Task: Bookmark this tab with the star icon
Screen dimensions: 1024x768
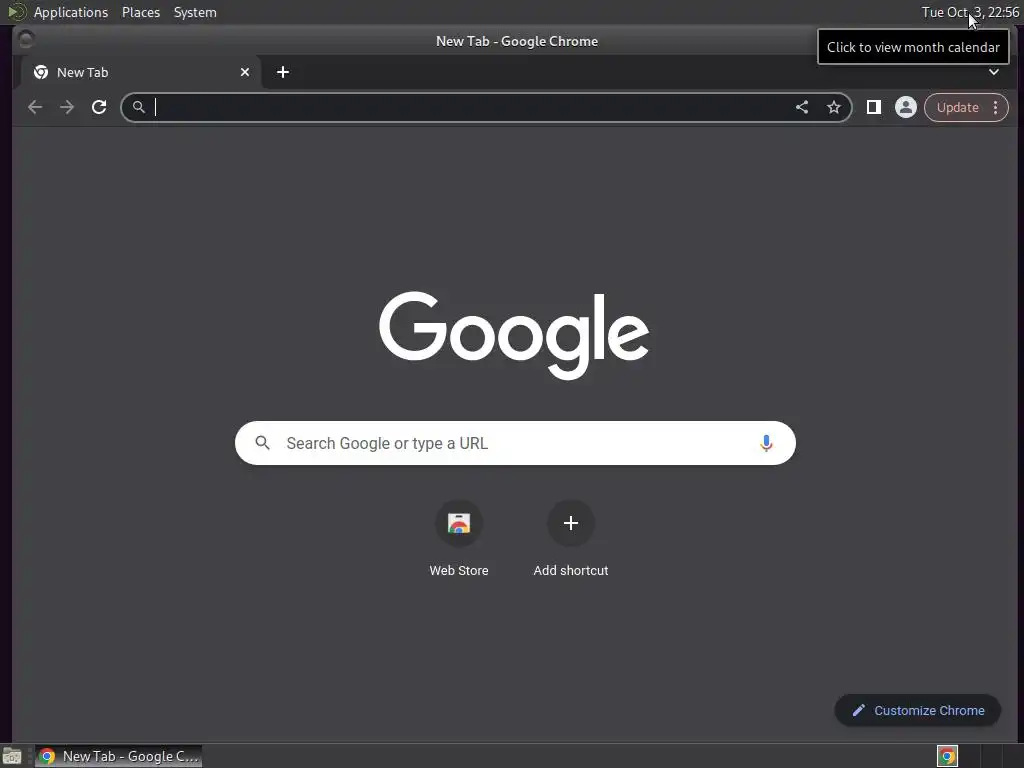Action: point(834,107)
